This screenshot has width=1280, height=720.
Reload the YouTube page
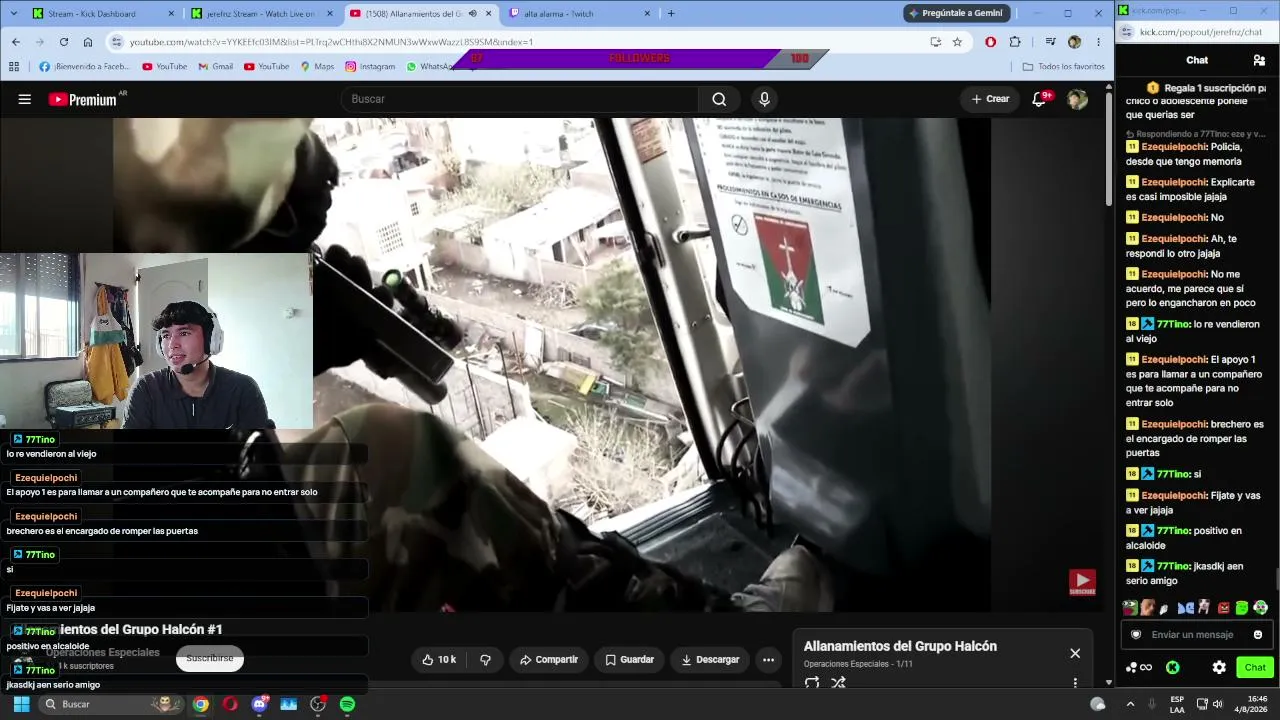tap(64, 42)
